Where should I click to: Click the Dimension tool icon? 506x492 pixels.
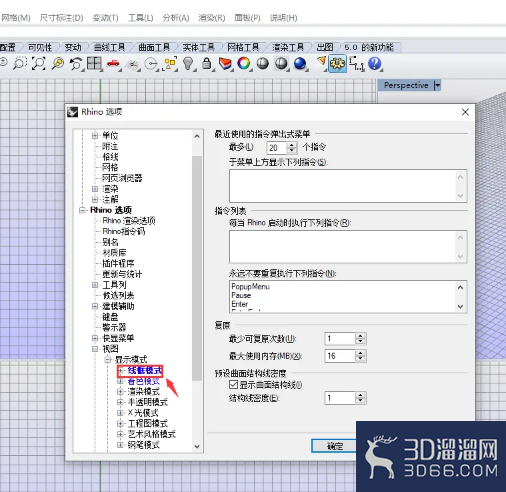click(x=356, y=63)
